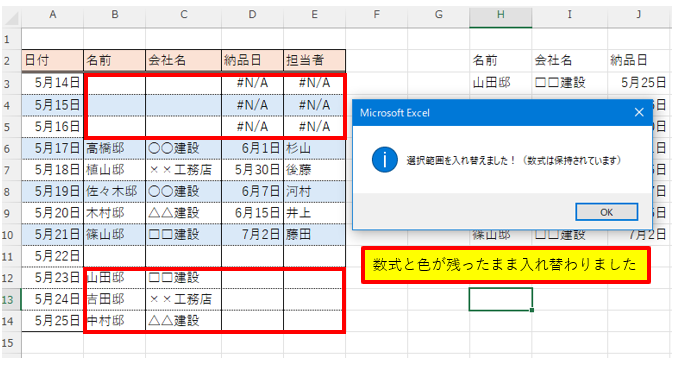
Task: Select the 高橋邸 cell
Action: tap(115, 149)
